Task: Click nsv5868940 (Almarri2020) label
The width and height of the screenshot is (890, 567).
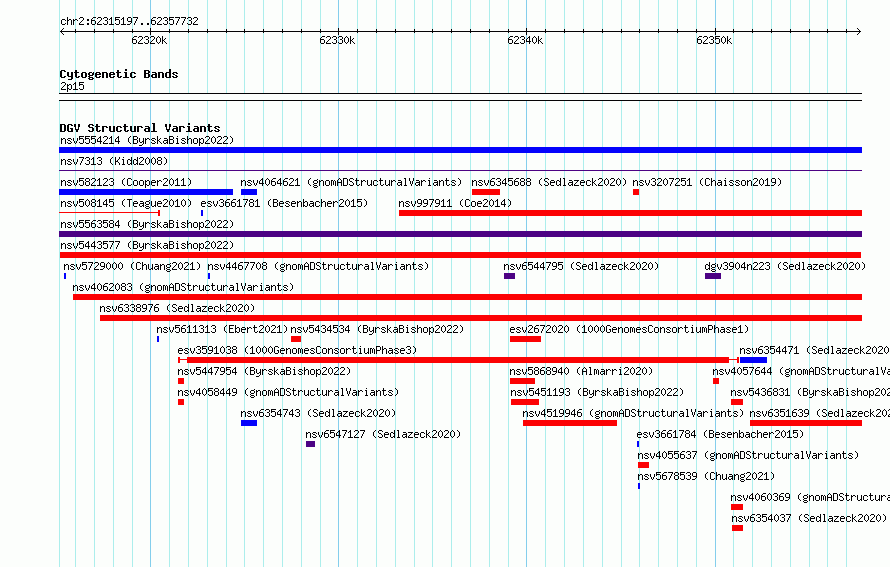Action: coord(581,371)
